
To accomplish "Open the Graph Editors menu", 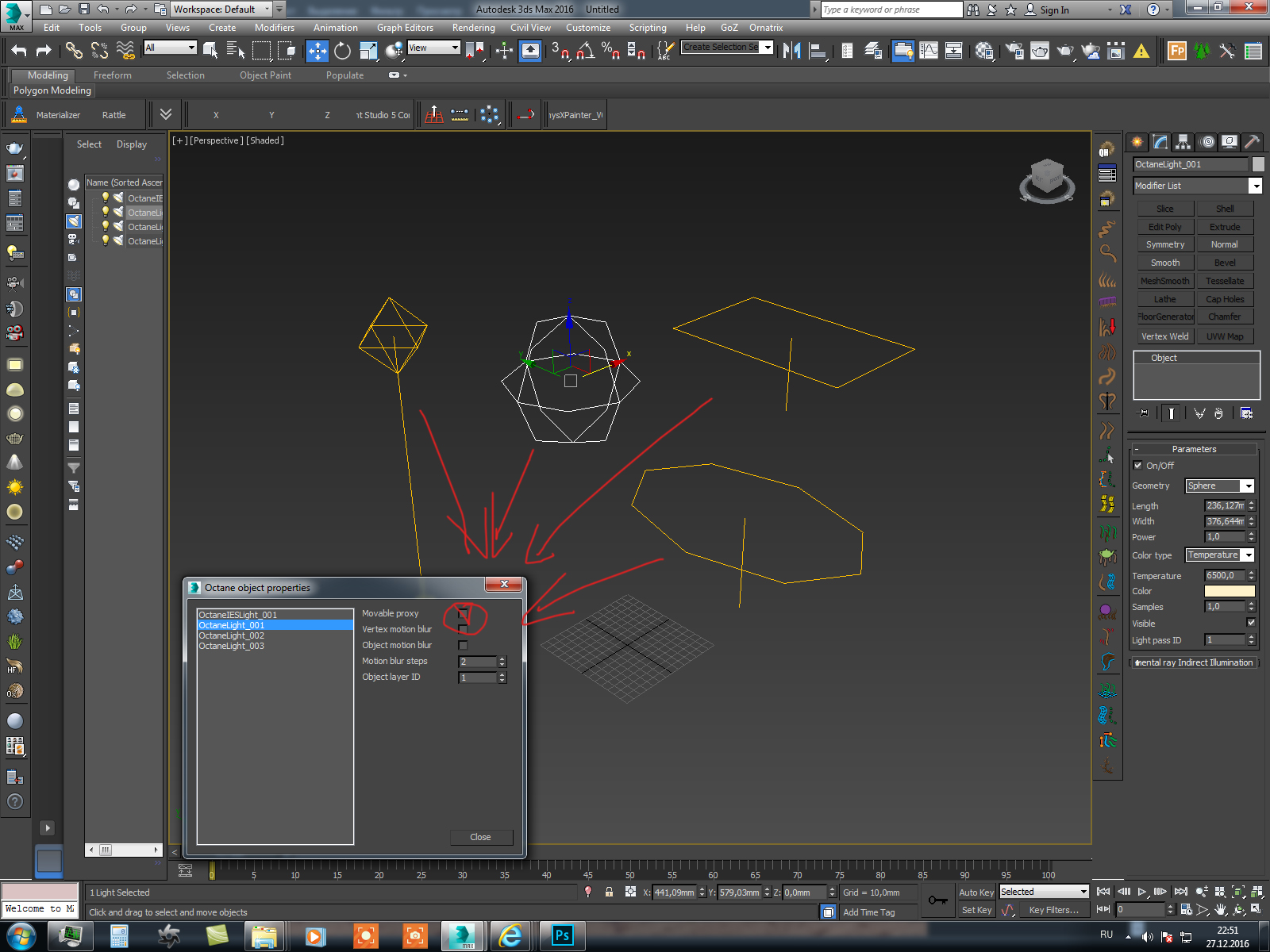I will click(x=405, y=28).
